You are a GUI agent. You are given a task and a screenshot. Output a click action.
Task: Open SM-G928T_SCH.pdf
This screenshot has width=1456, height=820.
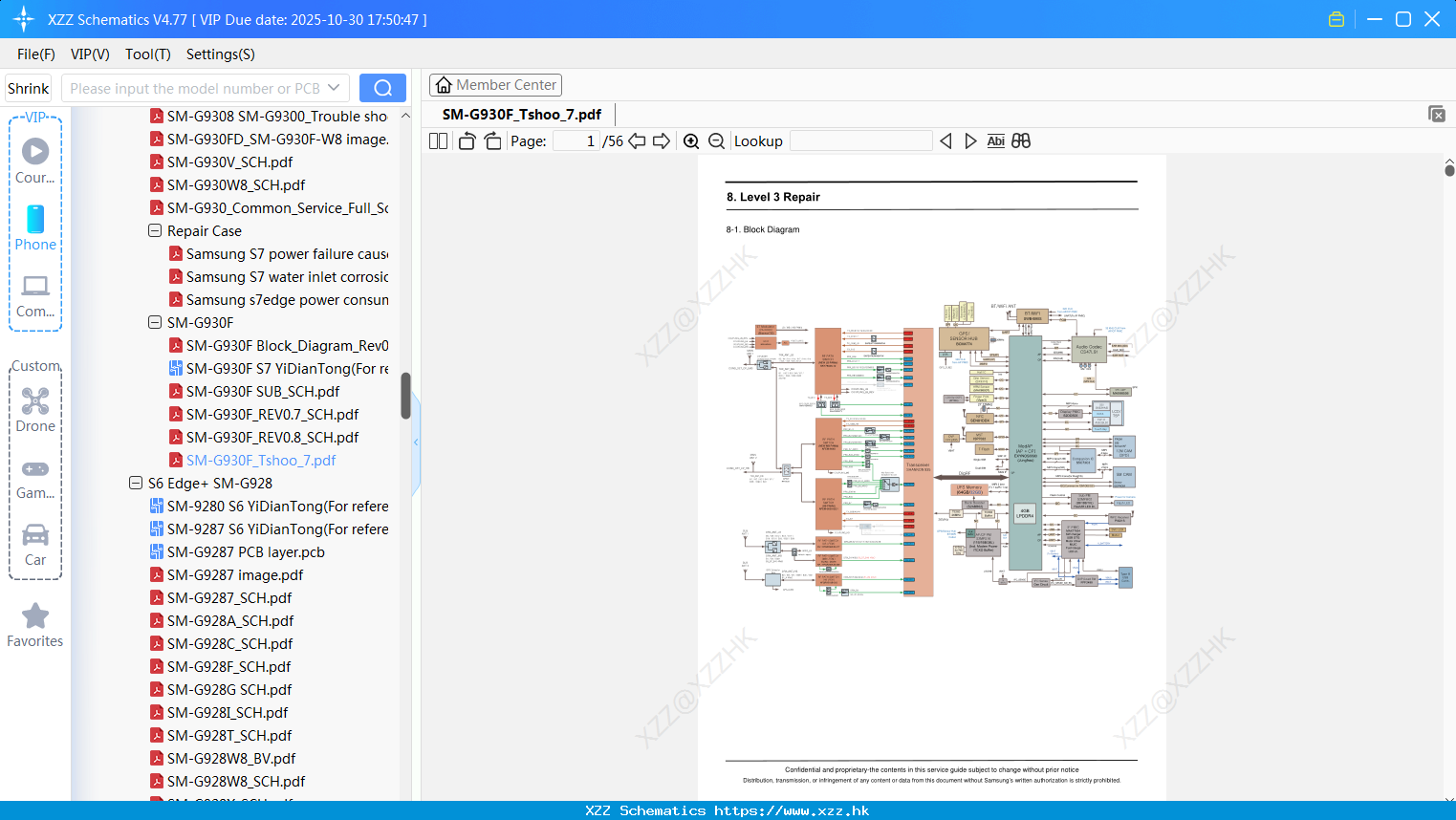pos(229,736)
